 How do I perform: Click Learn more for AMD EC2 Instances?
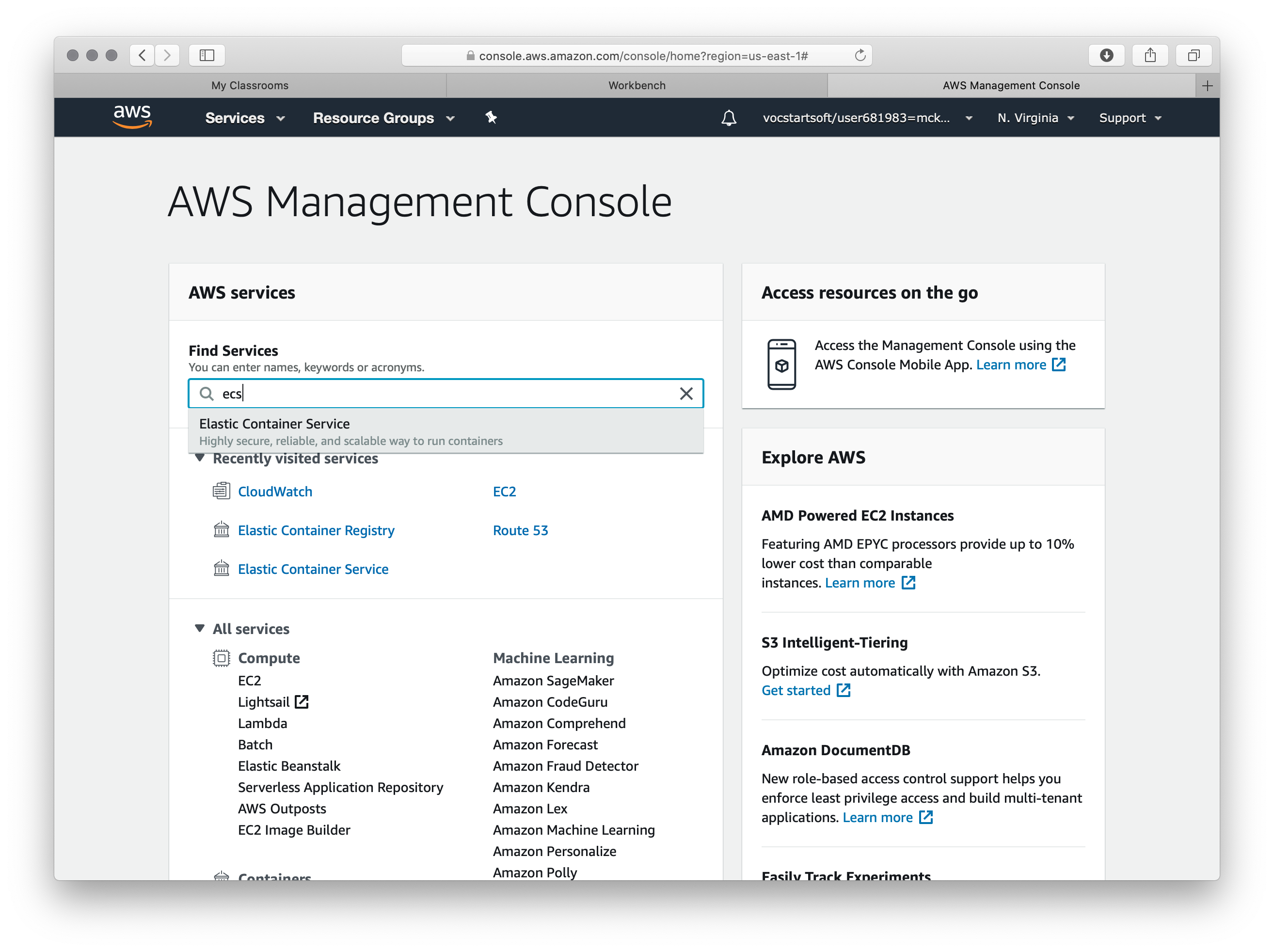coord(860,583)
